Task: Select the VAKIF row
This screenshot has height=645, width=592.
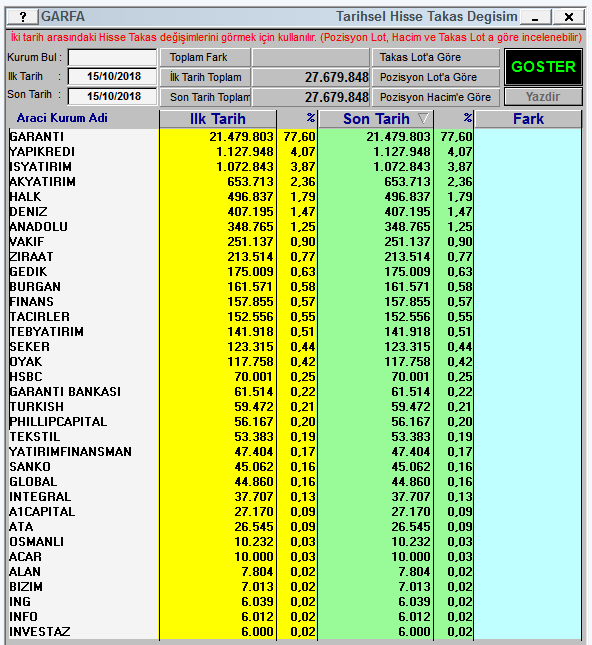Action: pyautogui.click(x=295, y=242)
